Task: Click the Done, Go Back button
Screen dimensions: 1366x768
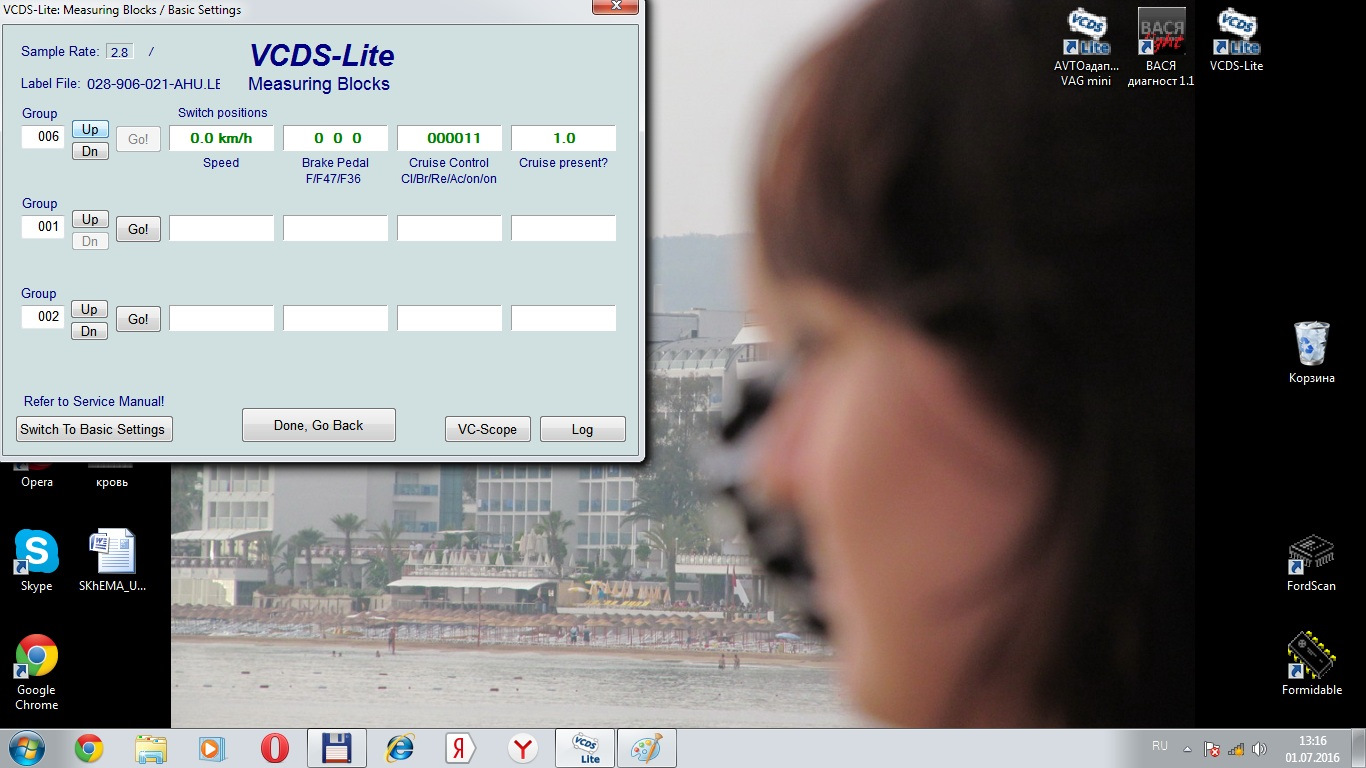Action: (319, 425)
